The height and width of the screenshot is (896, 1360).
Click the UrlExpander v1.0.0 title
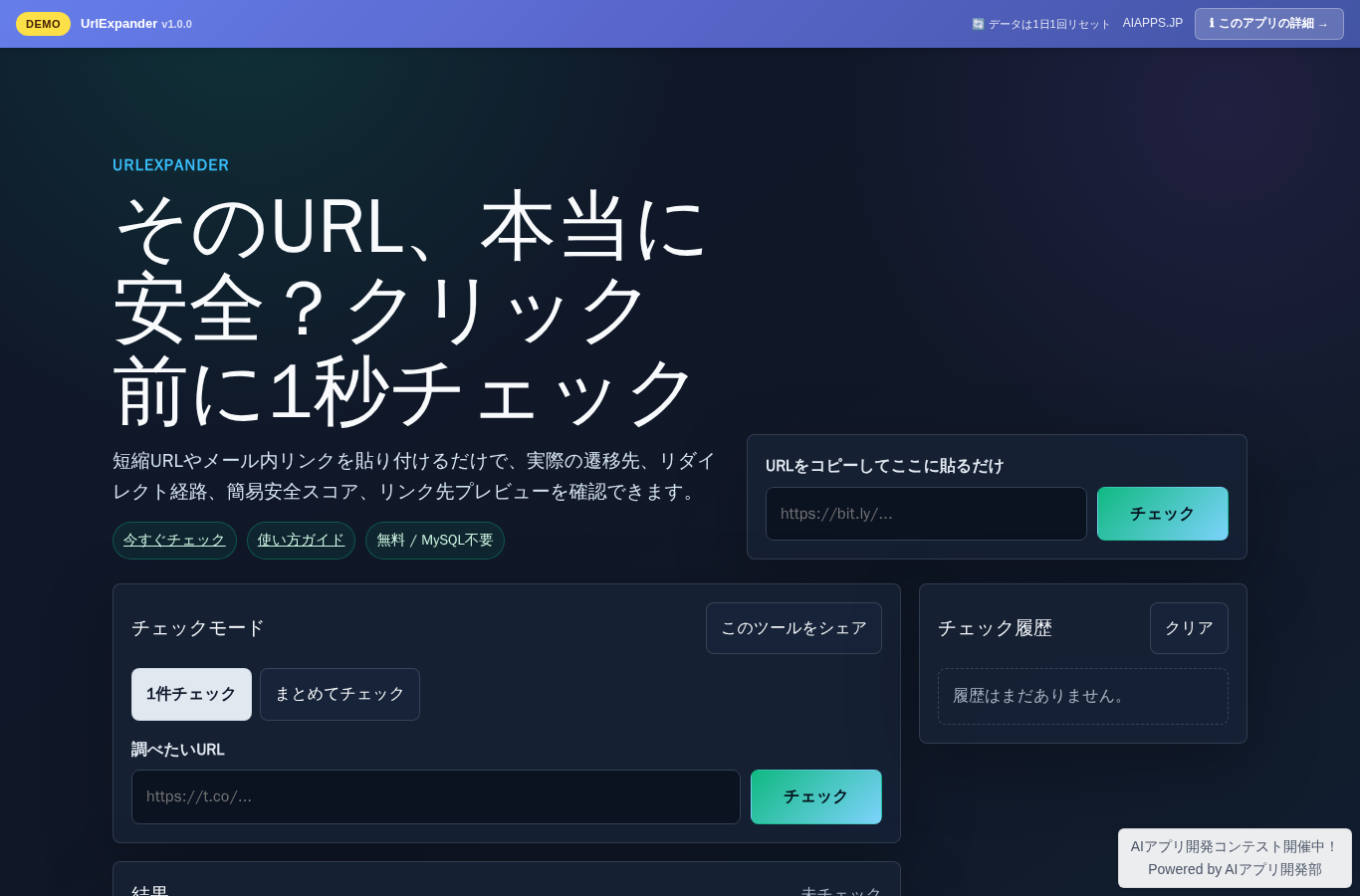[136, 24]
